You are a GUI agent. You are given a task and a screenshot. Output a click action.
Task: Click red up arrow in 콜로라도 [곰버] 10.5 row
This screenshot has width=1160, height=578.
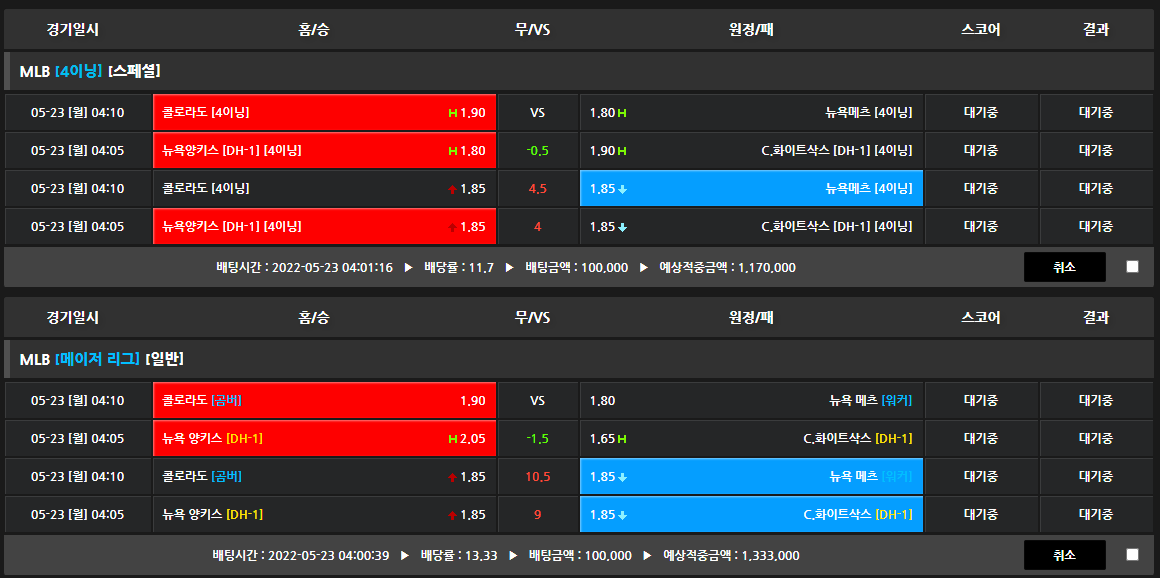(x=452, y=477)
